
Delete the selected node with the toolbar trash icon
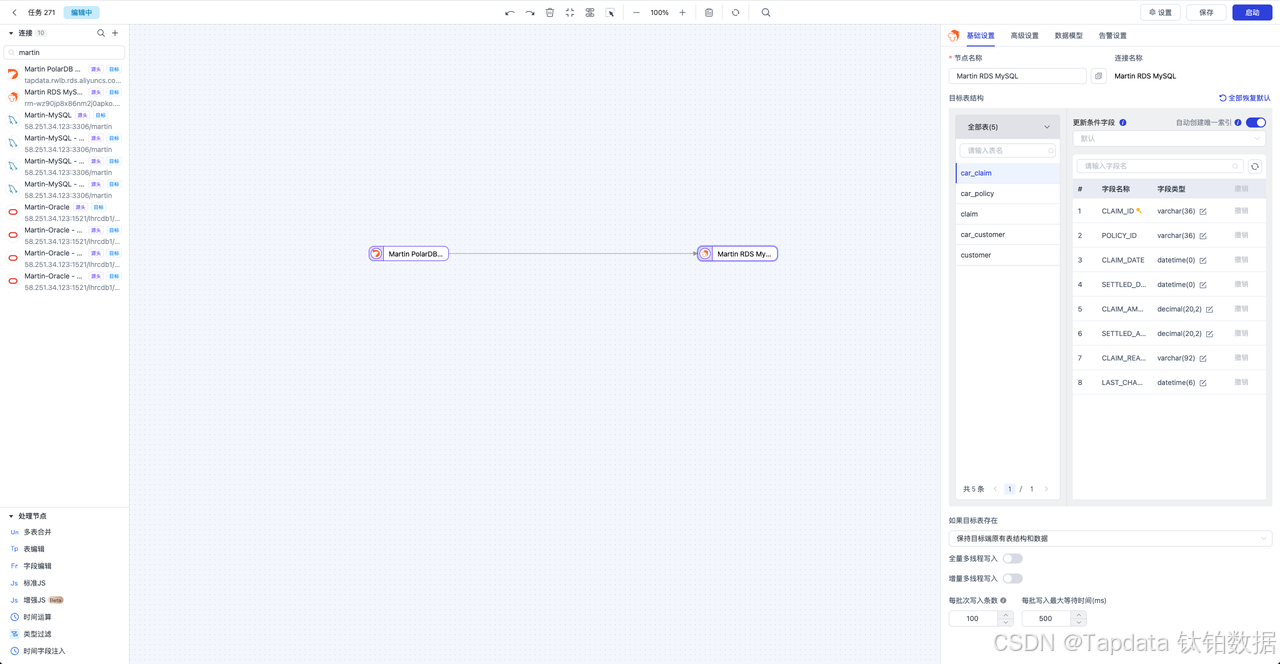(550, 13)
